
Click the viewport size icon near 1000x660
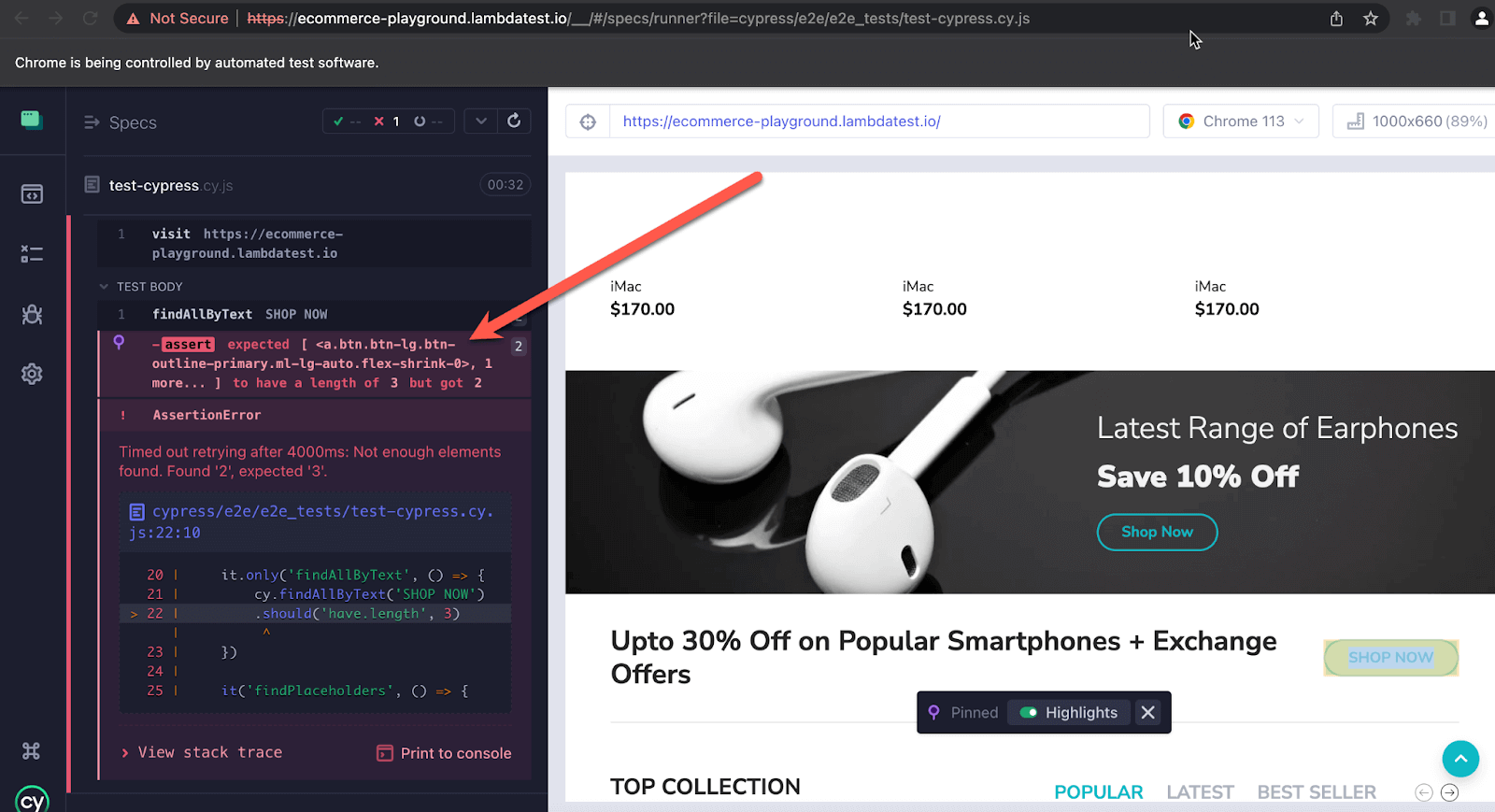point(1356,121)
